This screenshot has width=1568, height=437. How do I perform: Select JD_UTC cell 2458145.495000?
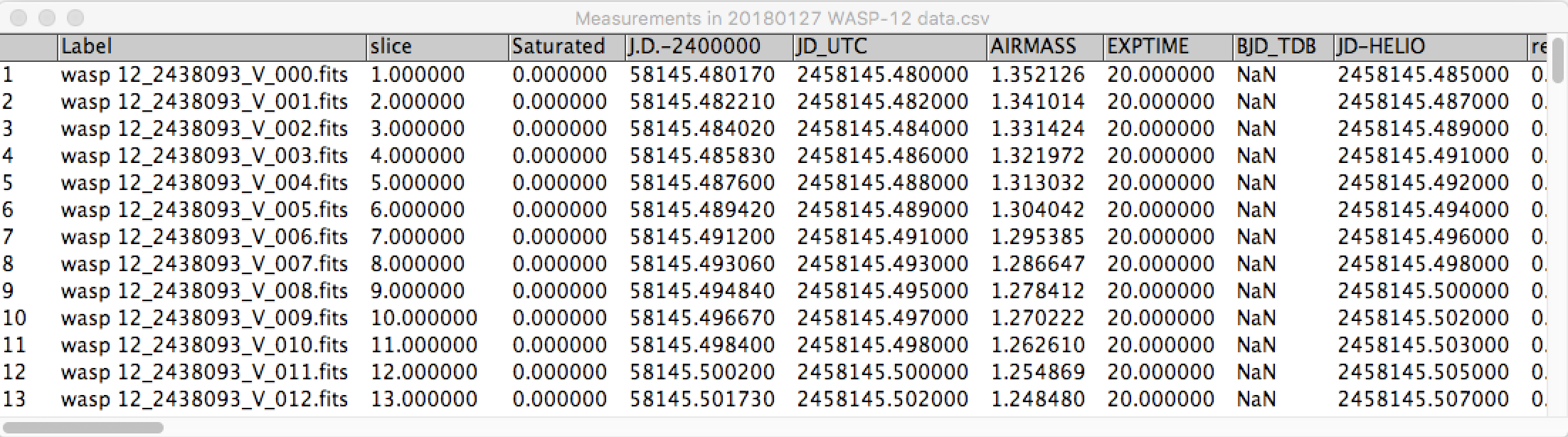(x=882, y=291)
